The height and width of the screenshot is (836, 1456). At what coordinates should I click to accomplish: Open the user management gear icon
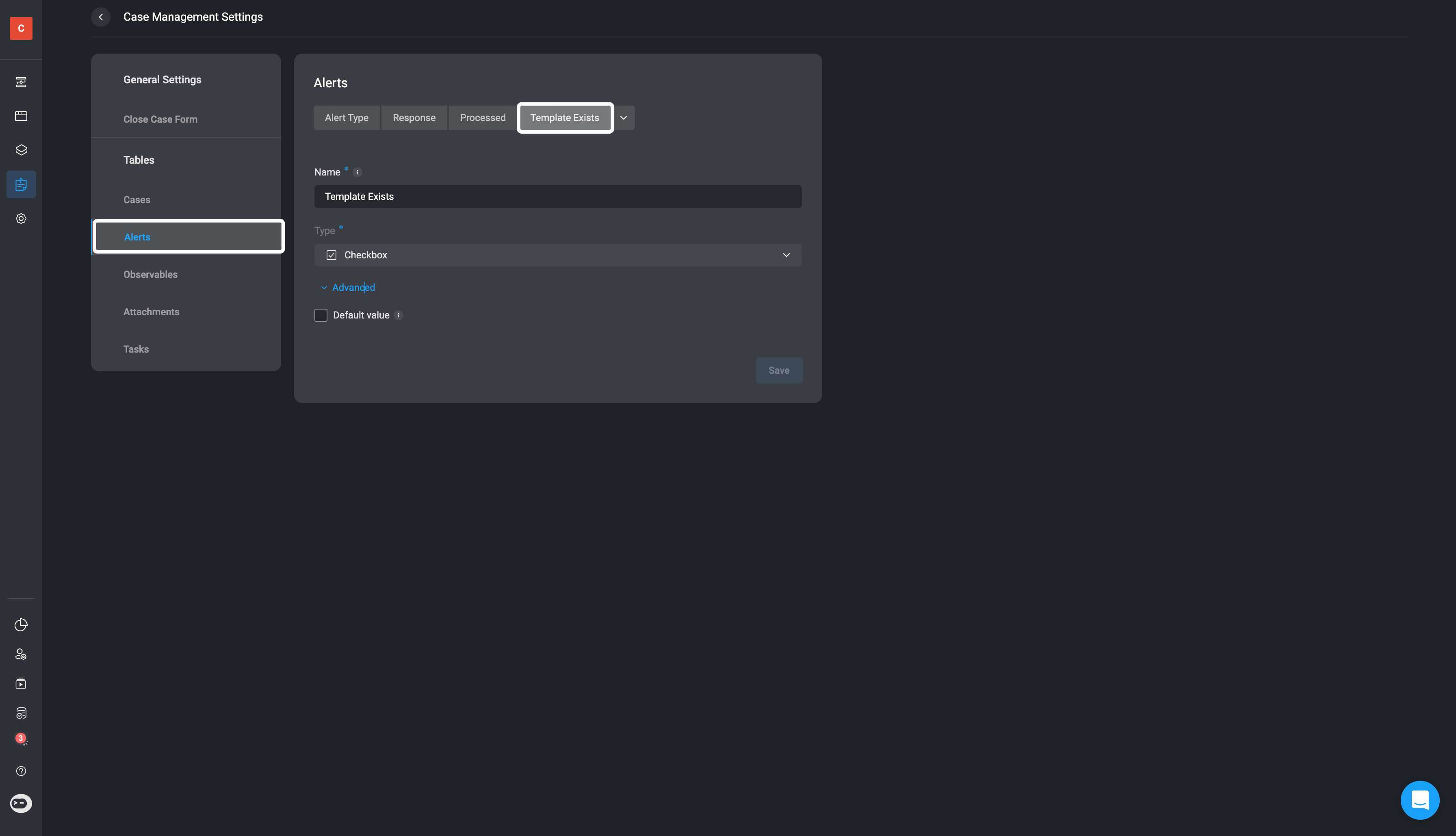tap(21, 654)
